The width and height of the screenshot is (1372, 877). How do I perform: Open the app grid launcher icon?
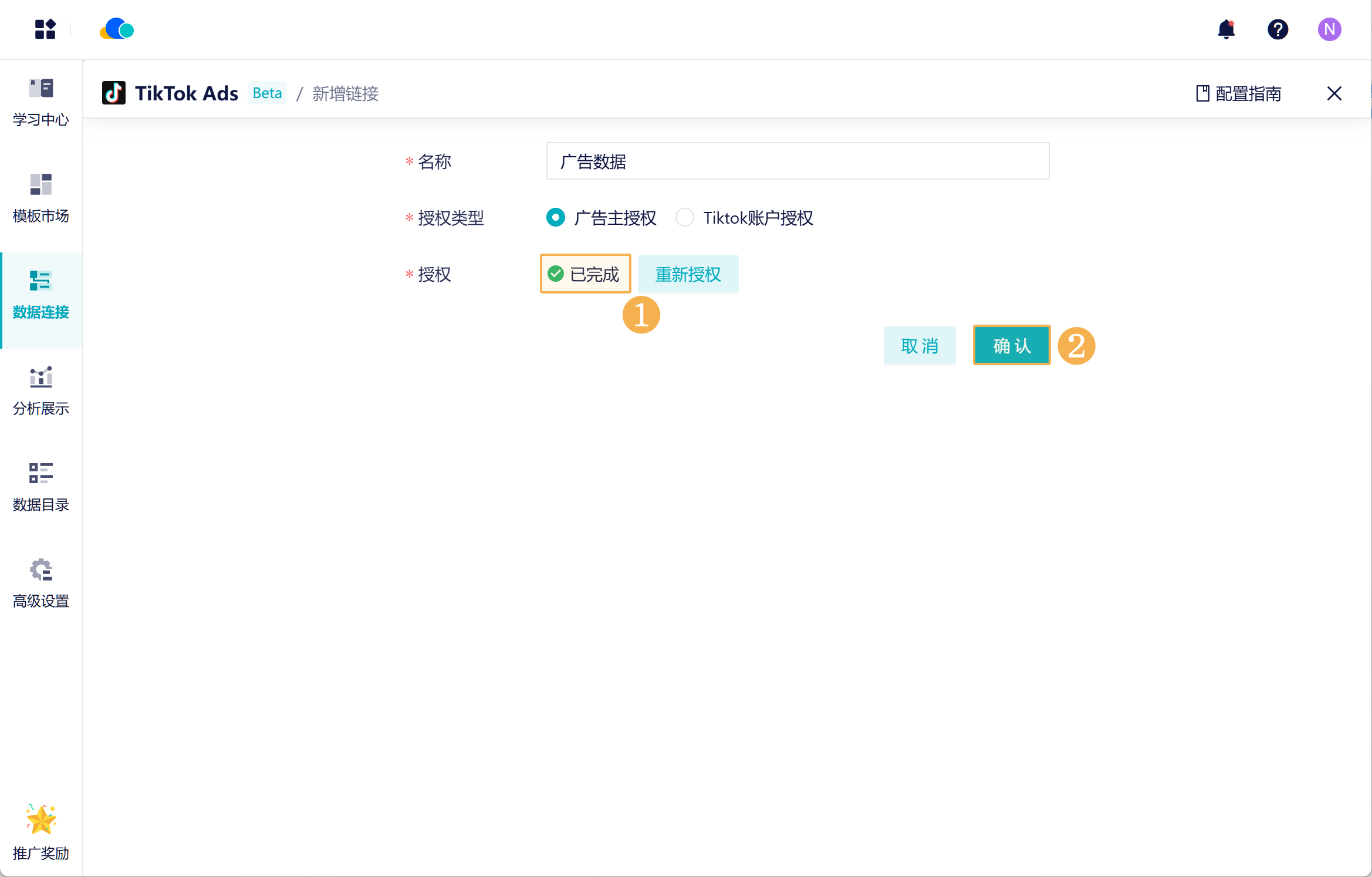pyautogui.click(x=45, y=29)
